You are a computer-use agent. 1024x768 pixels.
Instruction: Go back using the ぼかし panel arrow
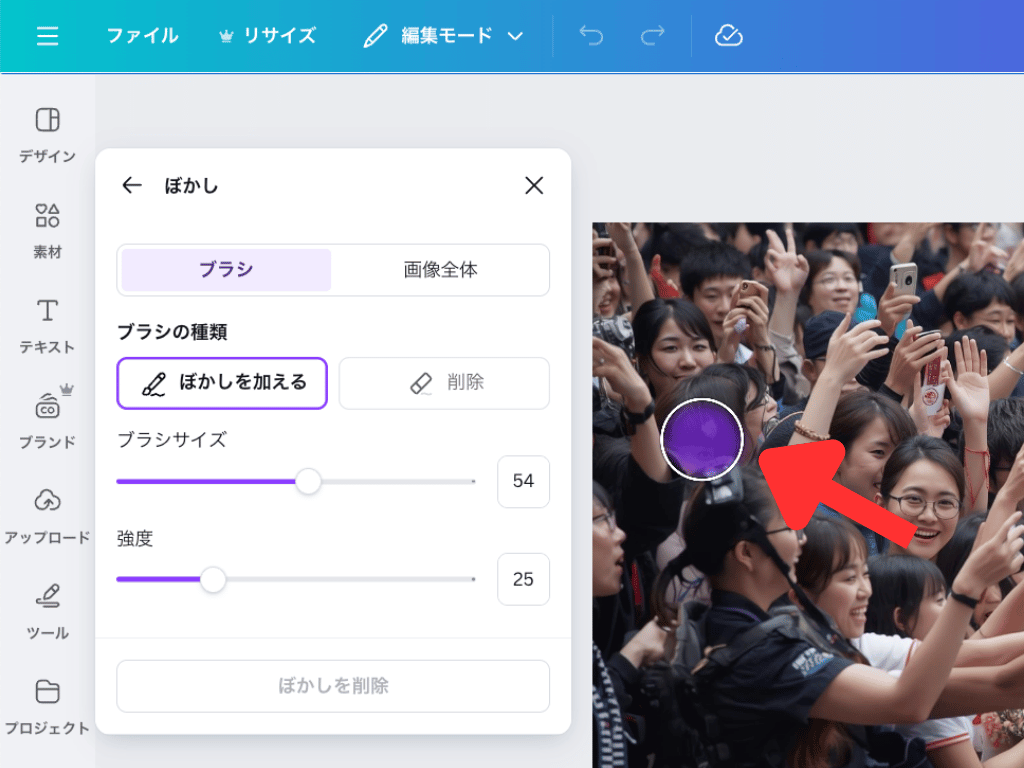click(x=132, y=185)
